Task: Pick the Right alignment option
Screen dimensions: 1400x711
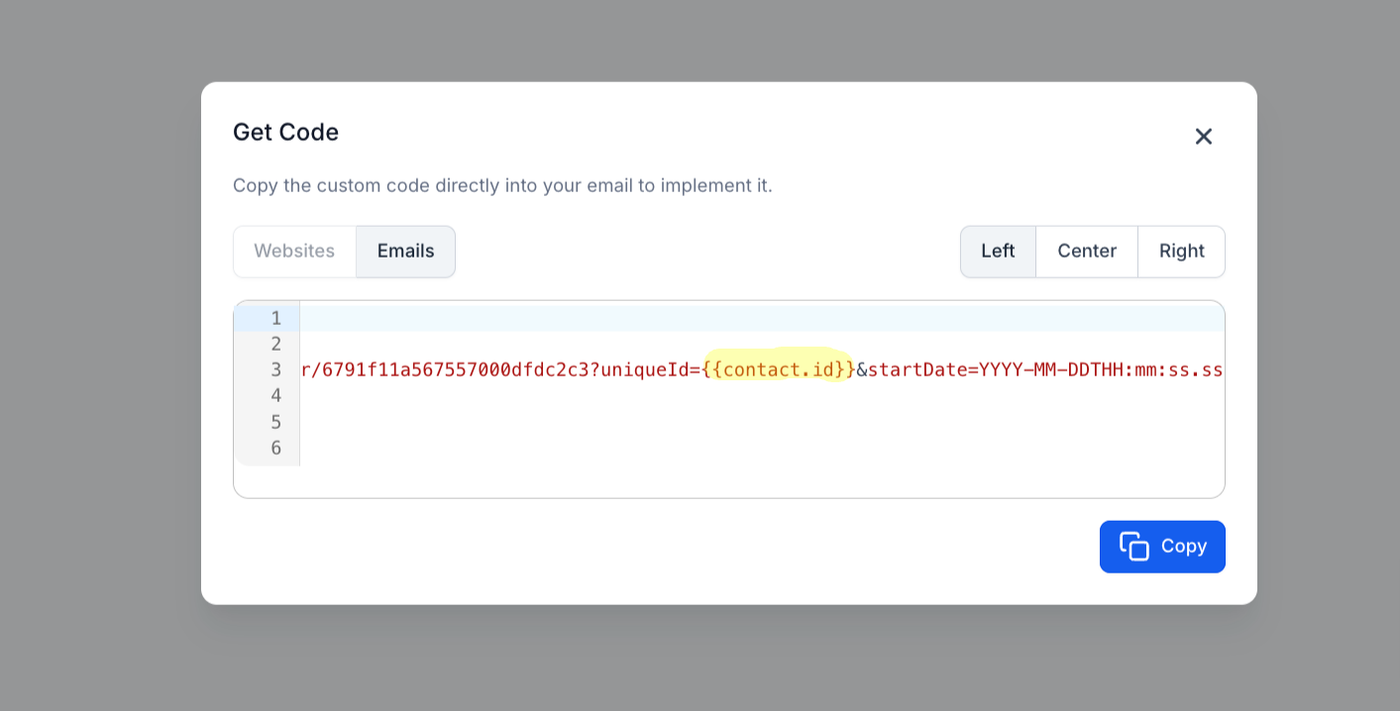Action: (x=1181, y=251)
